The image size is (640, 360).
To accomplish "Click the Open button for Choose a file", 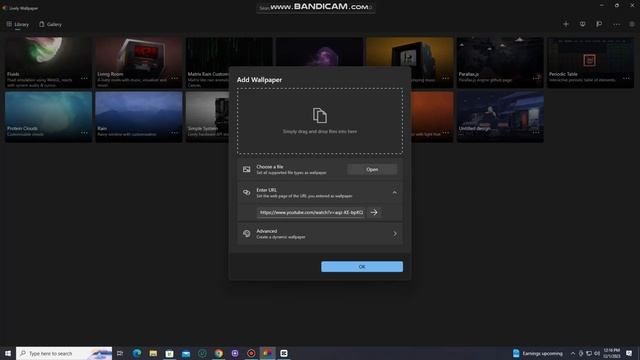I will click(372, 169).
